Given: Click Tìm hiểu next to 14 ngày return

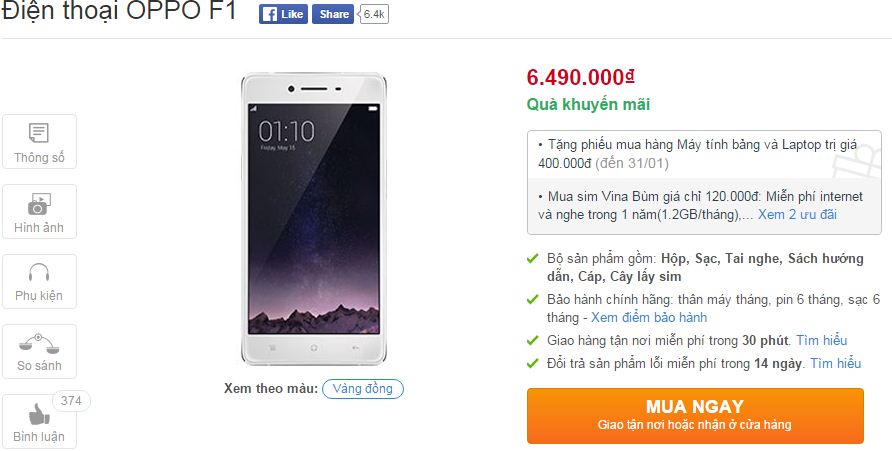Looking at the screenshot, I should tap(835, 363).
